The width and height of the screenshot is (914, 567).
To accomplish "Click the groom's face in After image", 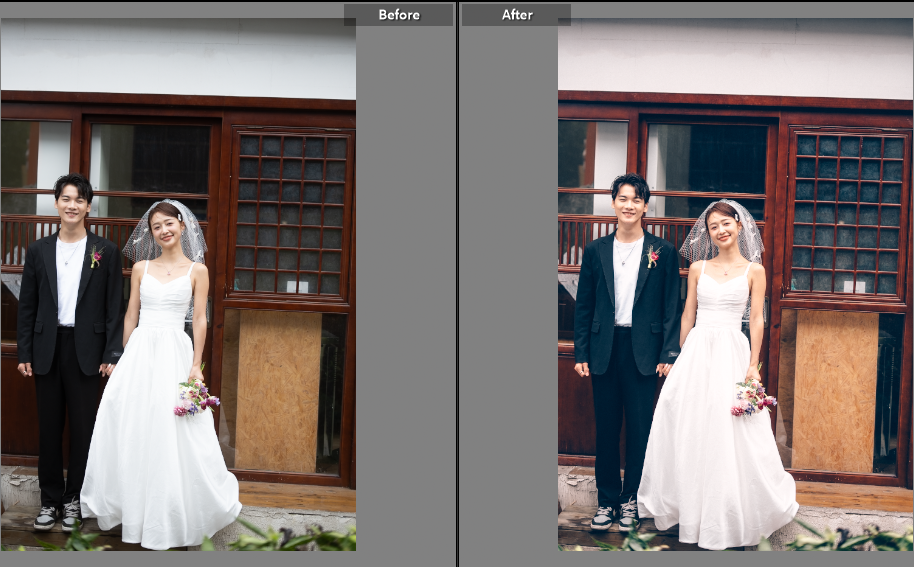I will pos(629,203).
